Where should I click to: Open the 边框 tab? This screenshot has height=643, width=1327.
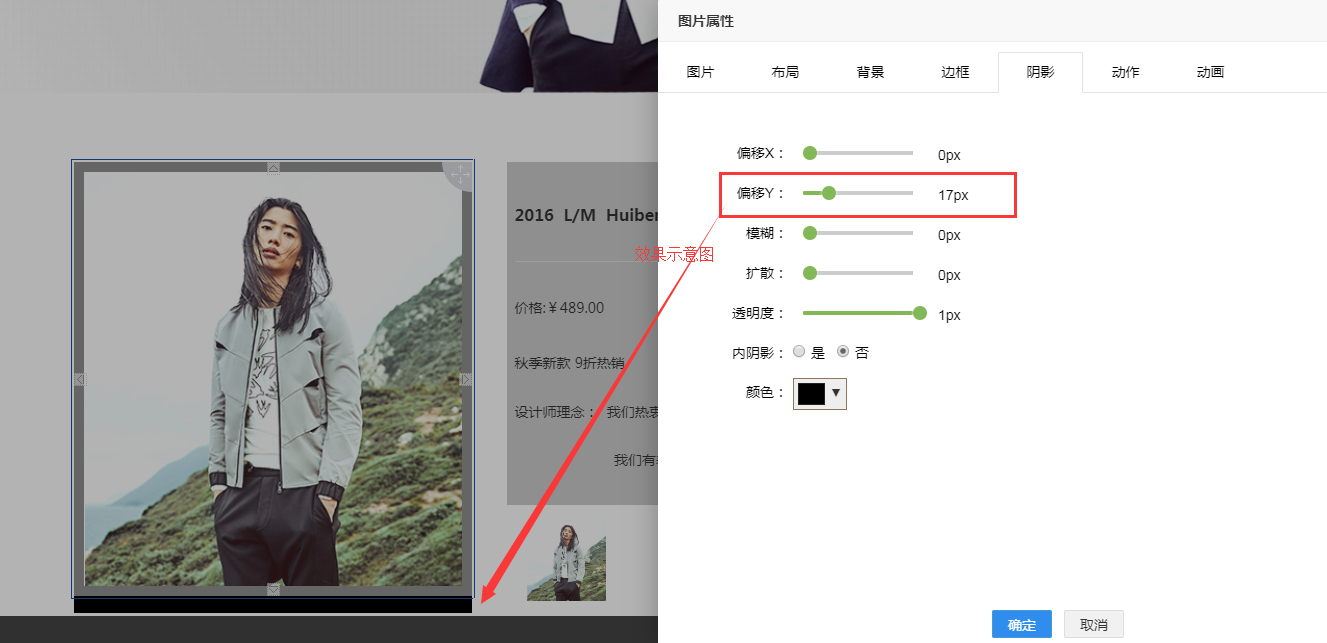955,72
